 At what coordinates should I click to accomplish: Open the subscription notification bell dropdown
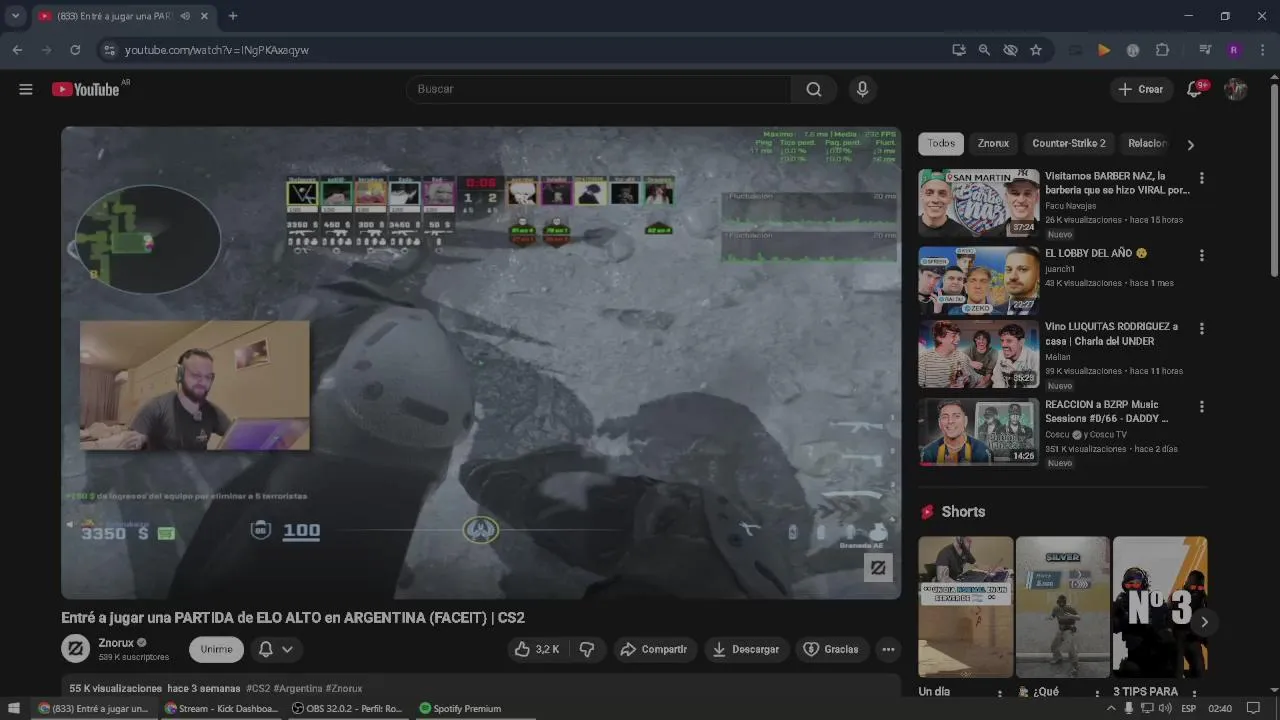[x=276, y=649]
